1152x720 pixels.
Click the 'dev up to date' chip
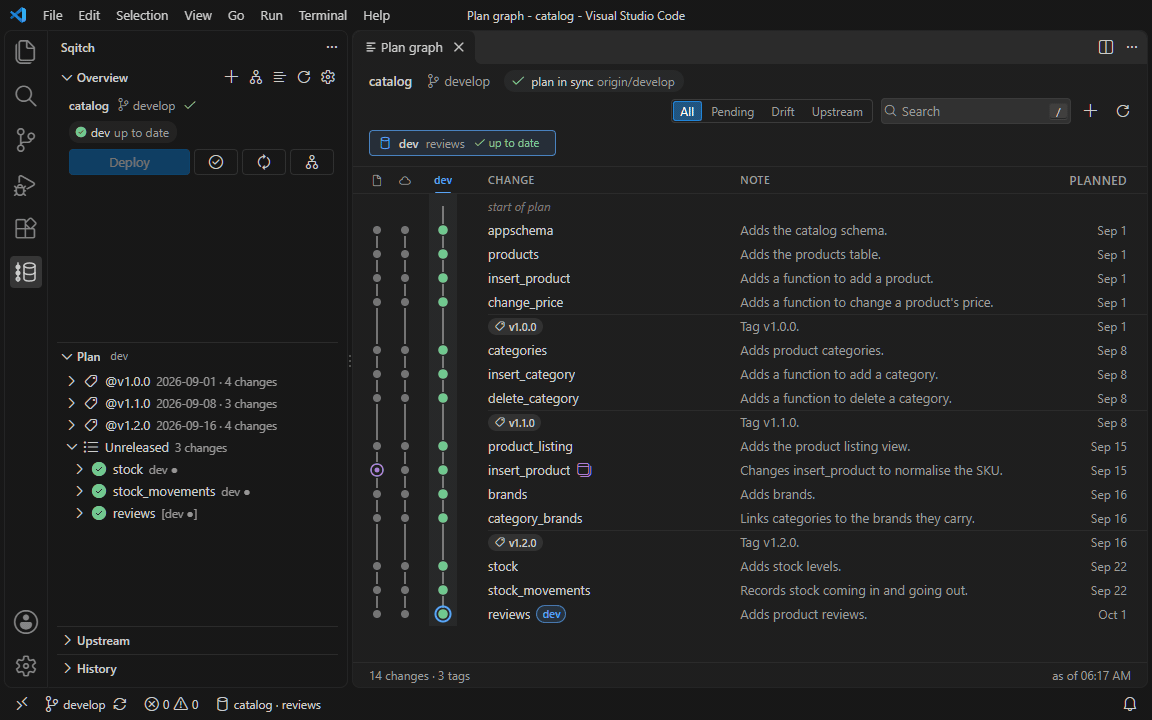coord(123,133)
